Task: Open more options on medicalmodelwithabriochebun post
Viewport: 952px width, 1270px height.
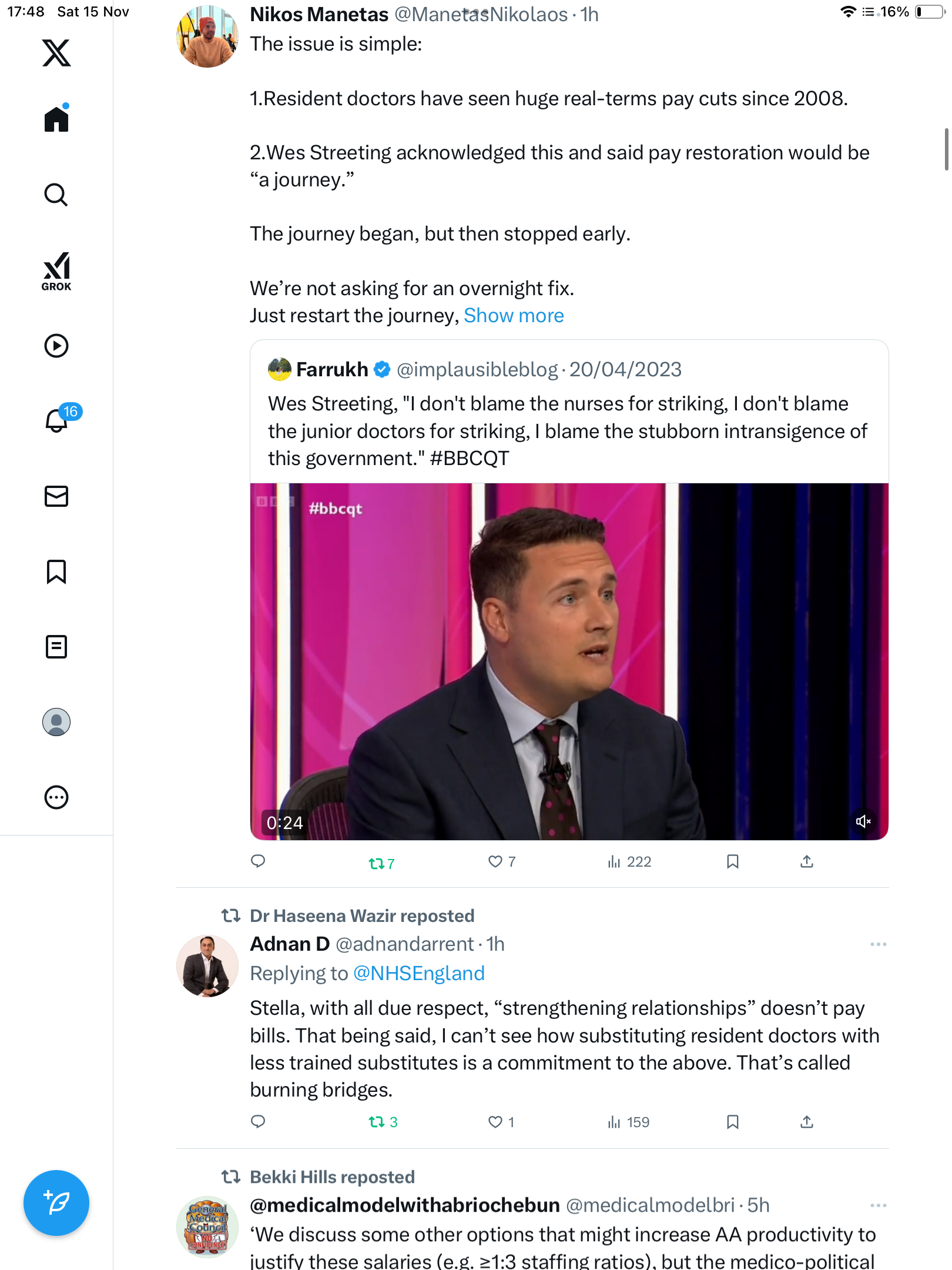Action: pos(878,1205)
